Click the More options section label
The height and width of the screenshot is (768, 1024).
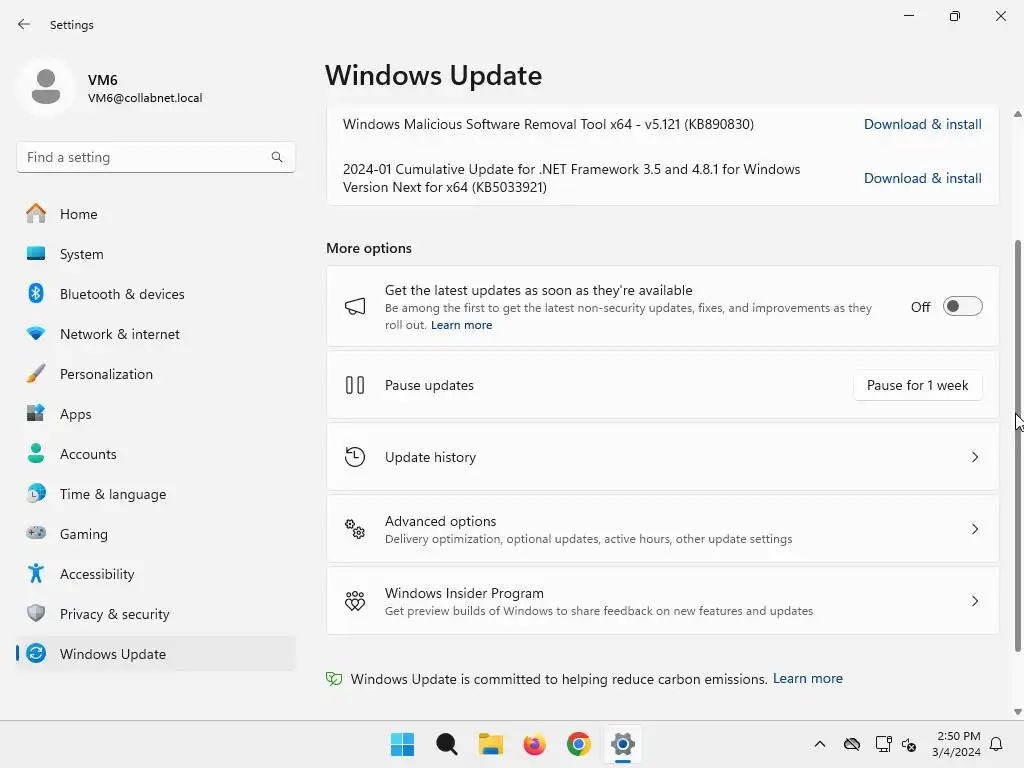click(x=369, y=248)
